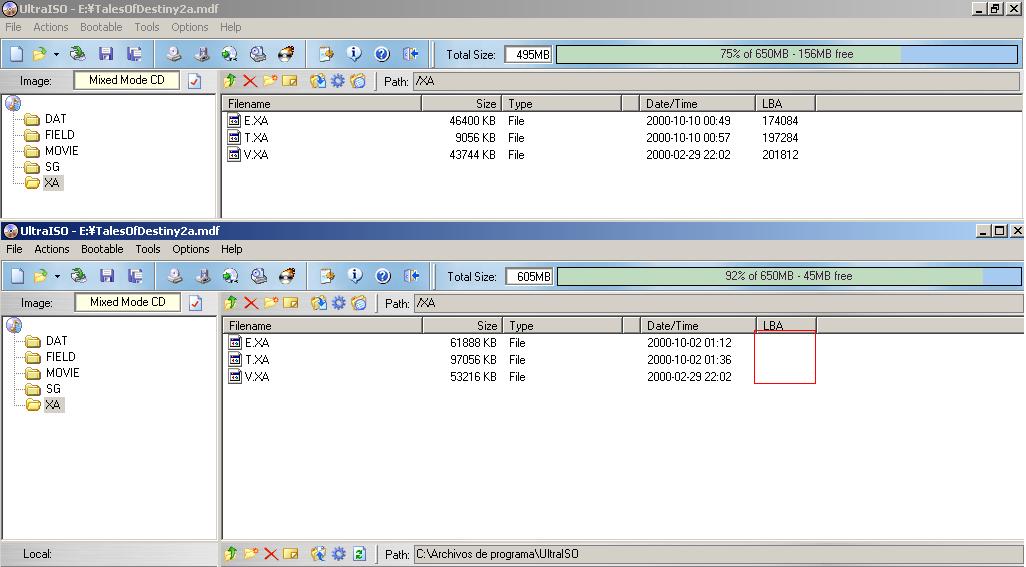Click Open file icon in active window
Image resolution: width=1026 pixels, height=567 pixels.
40,276
